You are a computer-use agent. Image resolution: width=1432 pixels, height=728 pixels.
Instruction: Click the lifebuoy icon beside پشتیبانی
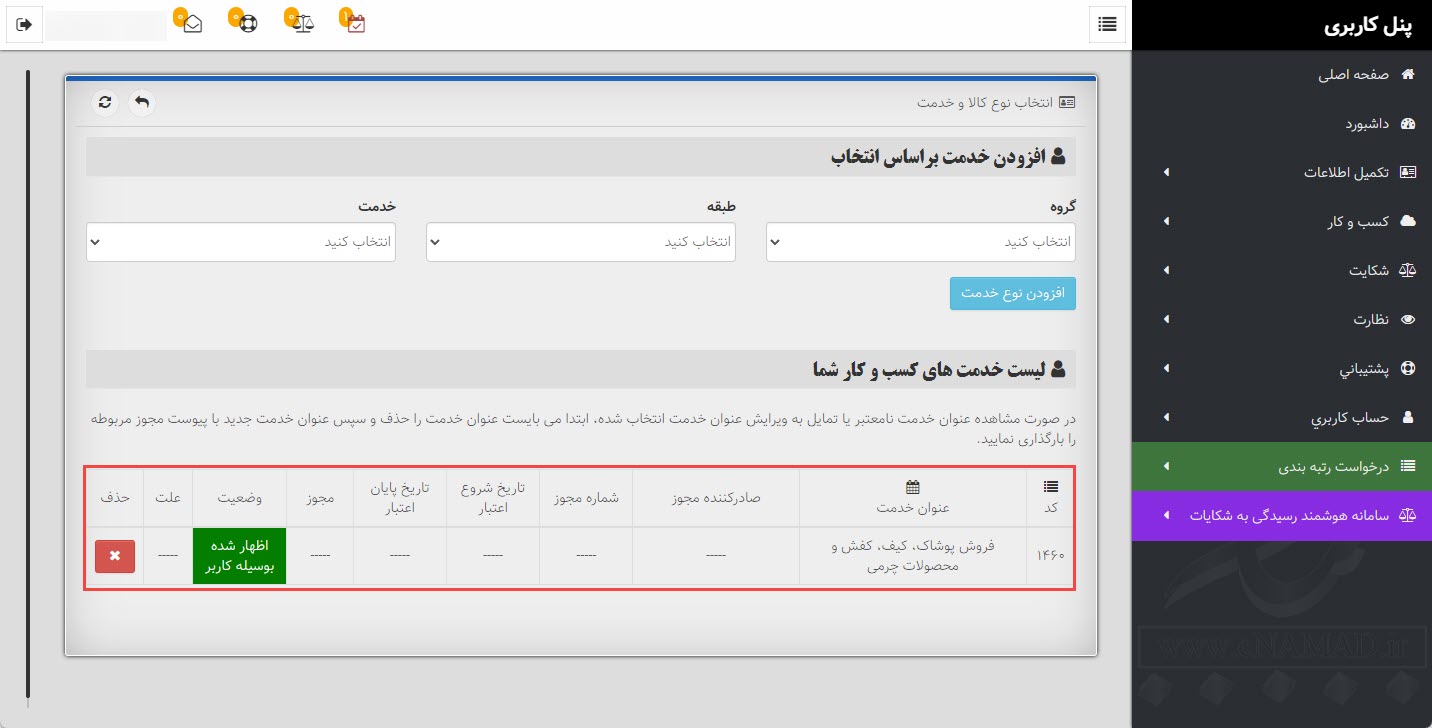click(1409, 369)
